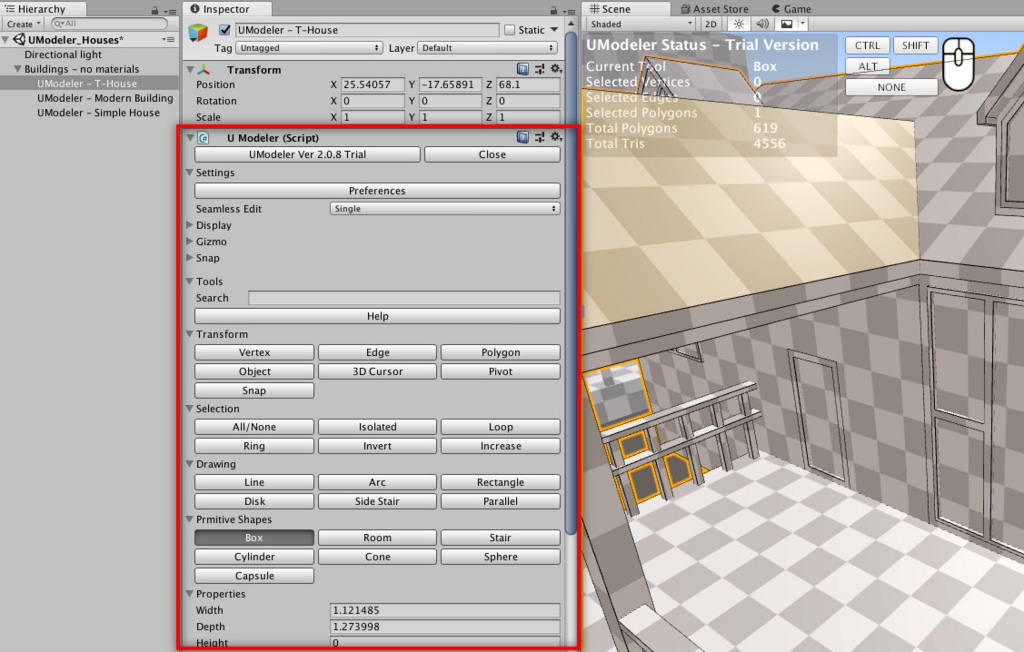The height and width of the screenshot is (652, 1024).
Task: Open the U Modeler script preset icon
Action: point(539,137)
